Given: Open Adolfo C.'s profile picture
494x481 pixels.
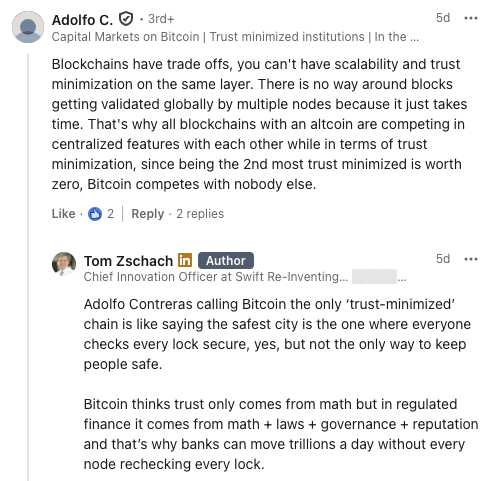Looking at the screenshot, I should point(28,27).
